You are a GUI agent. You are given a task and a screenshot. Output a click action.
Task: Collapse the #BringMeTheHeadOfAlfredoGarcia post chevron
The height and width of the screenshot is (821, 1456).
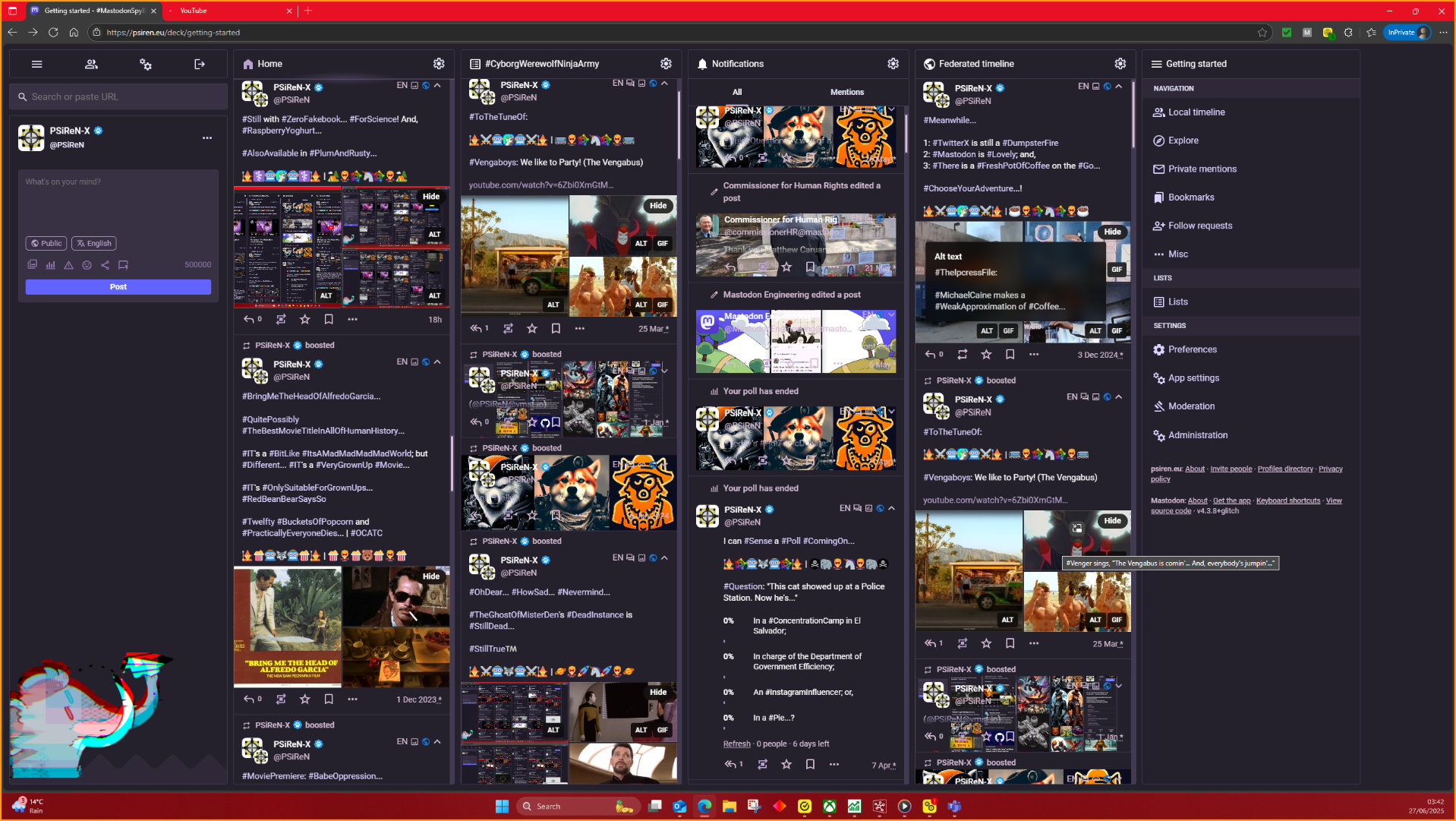[437, 362]
